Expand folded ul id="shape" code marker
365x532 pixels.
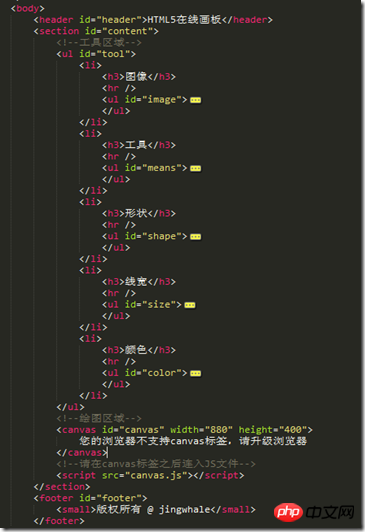coord(195,236)
